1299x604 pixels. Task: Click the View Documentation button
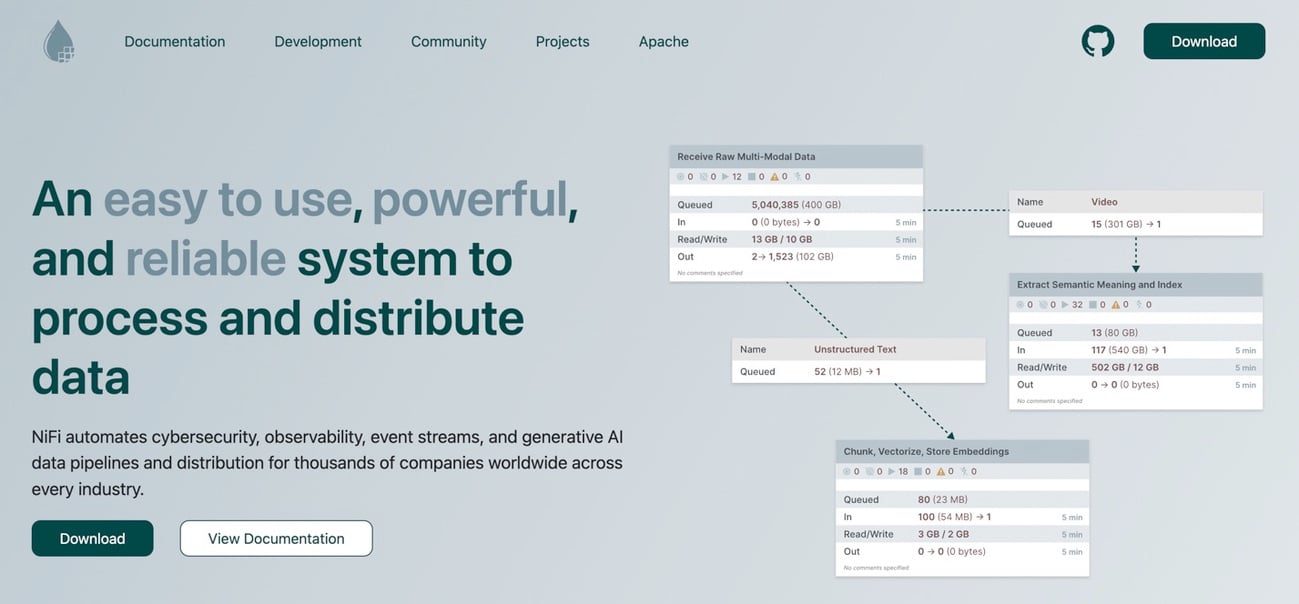point(275,538)
